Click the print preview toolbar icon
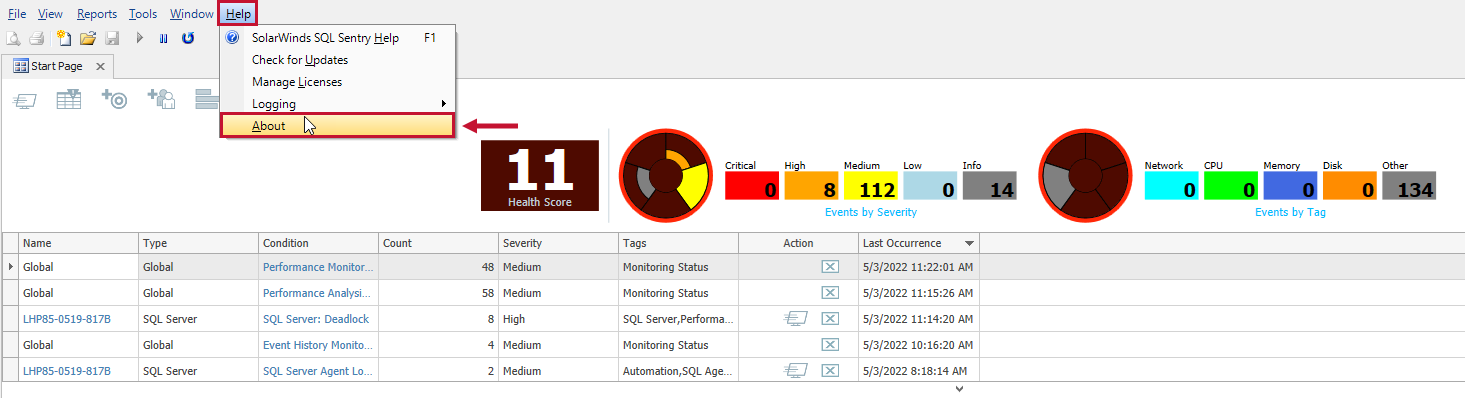Viewport: 1465px width, 398px height. [x=14, y=38]
